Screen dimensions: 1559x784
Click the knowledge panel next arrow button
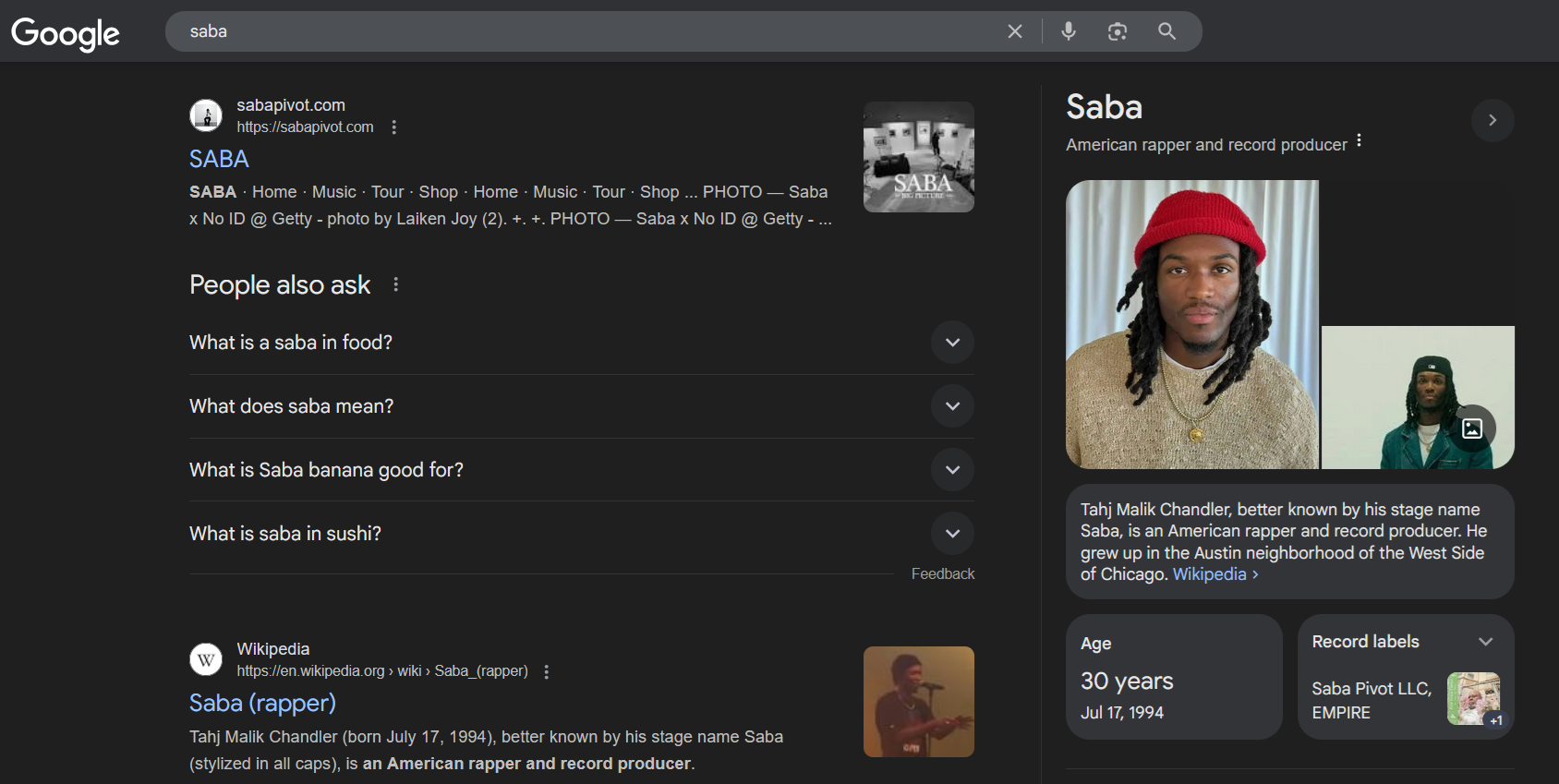(x=1493, y=120)
